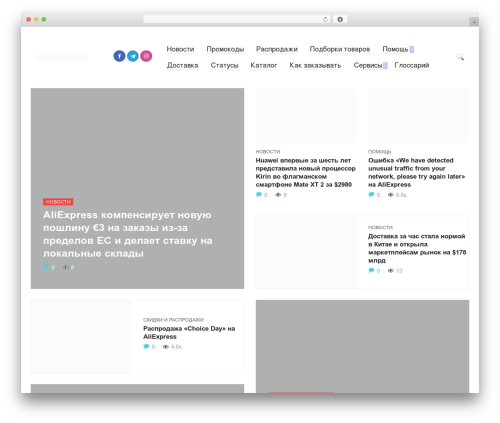Viewport: 500px width, 423px height.
Task: Open Доставка за час article
Action: pyautogui.click(x=417, y=248)
